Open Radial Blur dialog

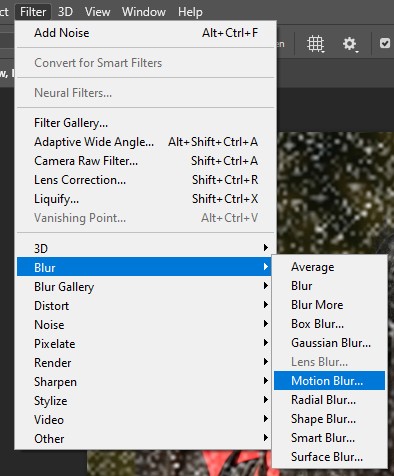[x=329, y=400]
